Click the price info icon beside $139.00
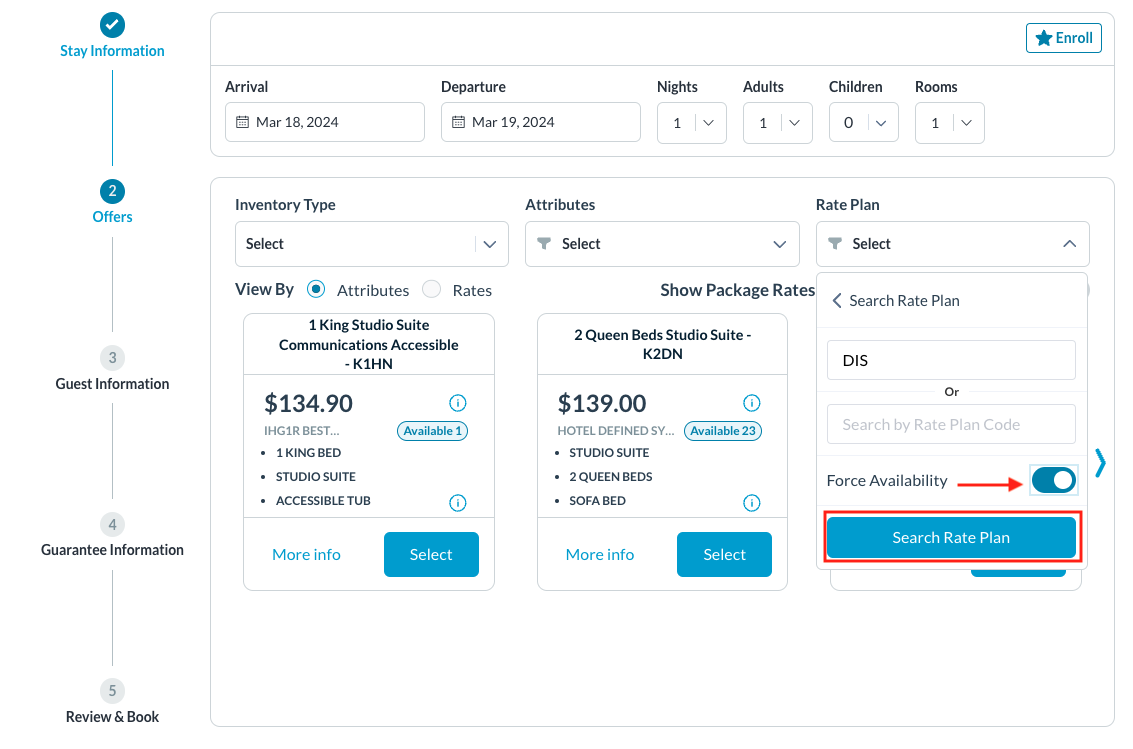 pyautogui.click(x=752, y=403)
